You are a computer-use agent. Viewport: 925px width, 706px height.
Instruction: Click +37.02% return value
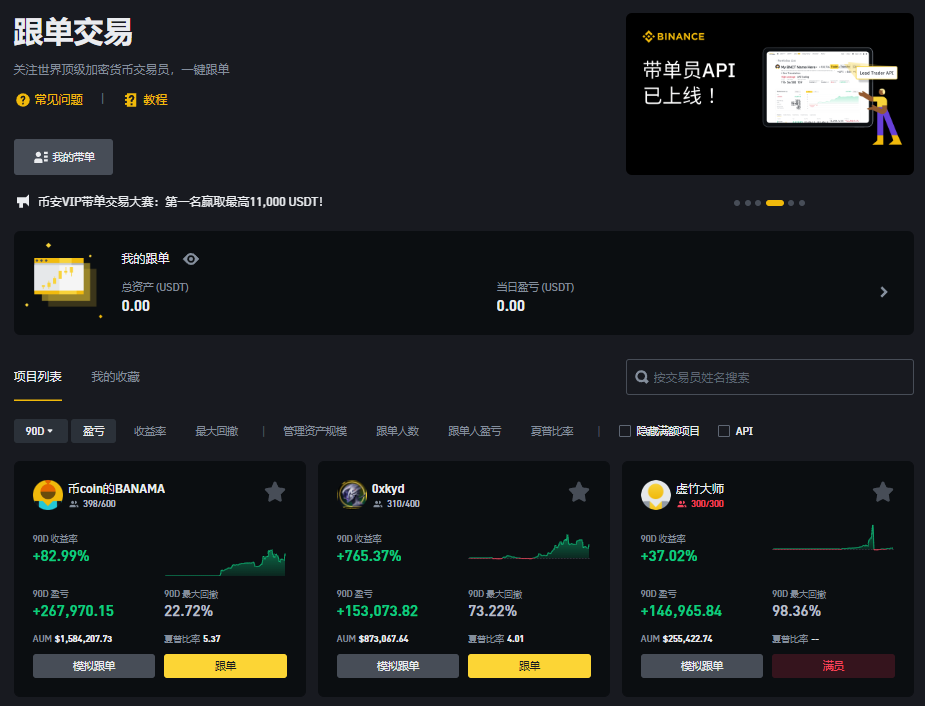pyautogui.click(x=669, y=556)
